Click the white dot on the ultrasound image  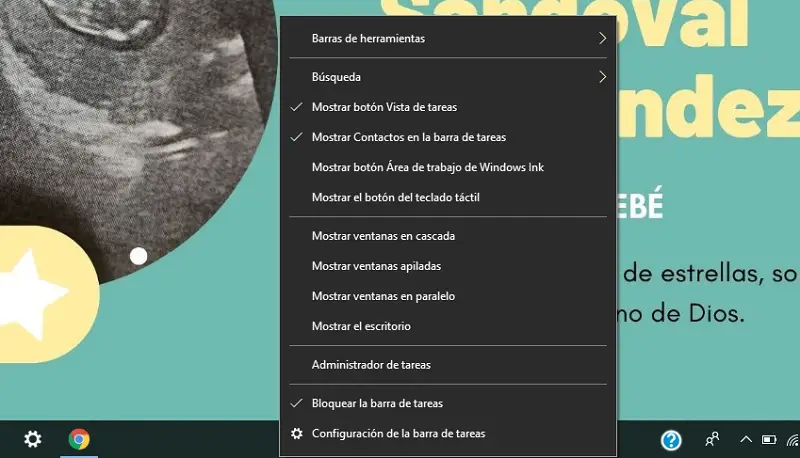(x=138, y=256)
